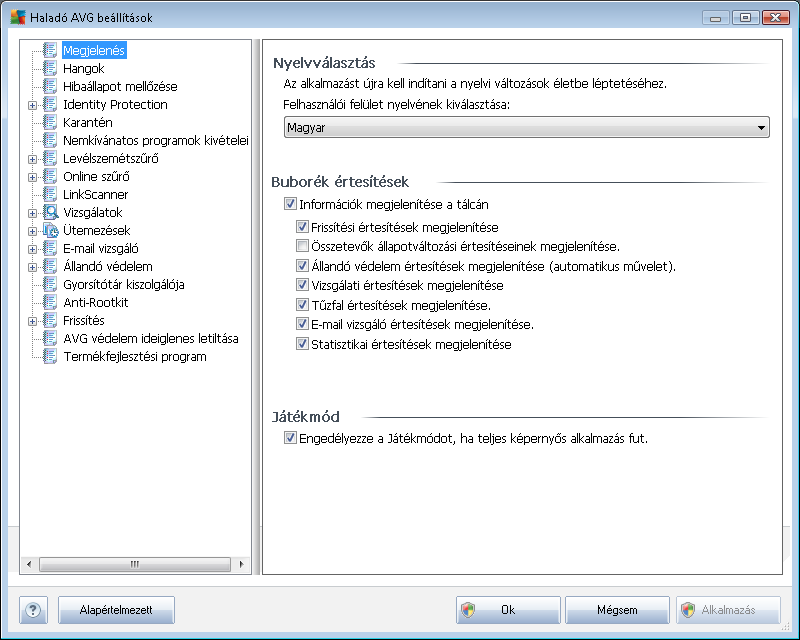Image resolution: width=800 pixels, height=640 pixels.
Task: Click the tree horizontal scrollbar thumb
Action: click(135, 564)
